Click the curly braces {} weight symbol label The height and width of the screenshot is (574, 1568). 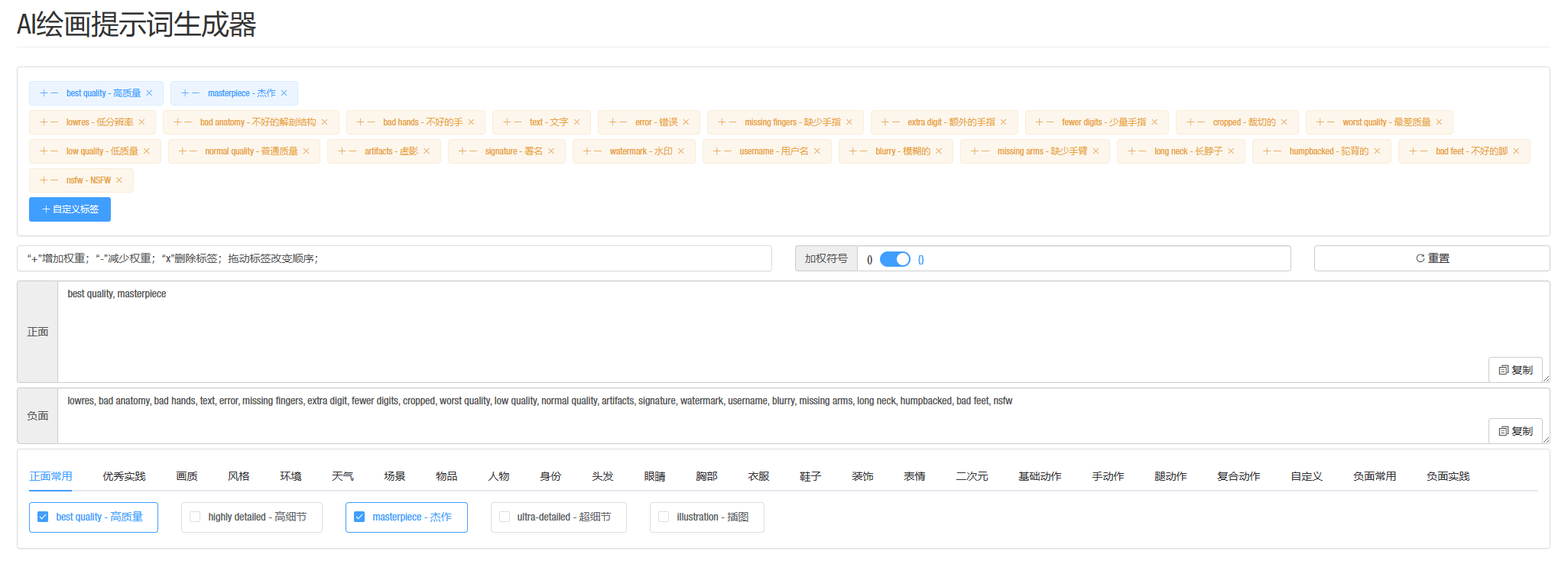[920, 259]
